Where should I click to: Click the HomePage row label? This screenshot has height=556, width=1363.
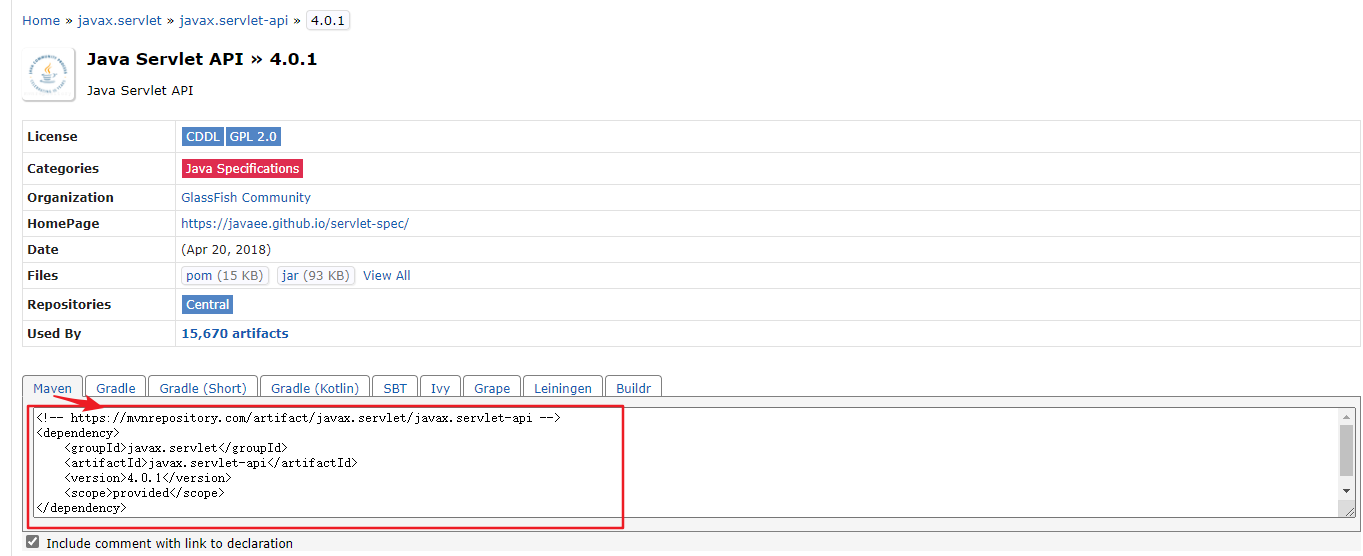[x=63, y=224]
